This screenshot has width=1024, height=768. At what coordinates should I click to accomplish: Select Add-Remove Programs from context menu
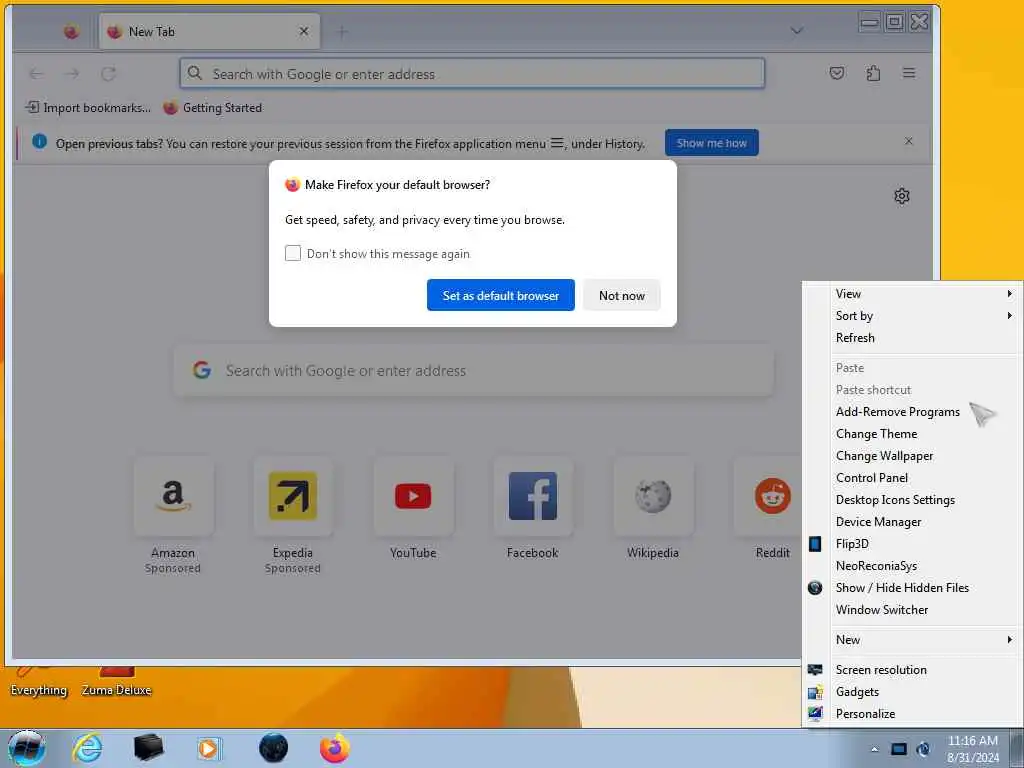[912, 411]
